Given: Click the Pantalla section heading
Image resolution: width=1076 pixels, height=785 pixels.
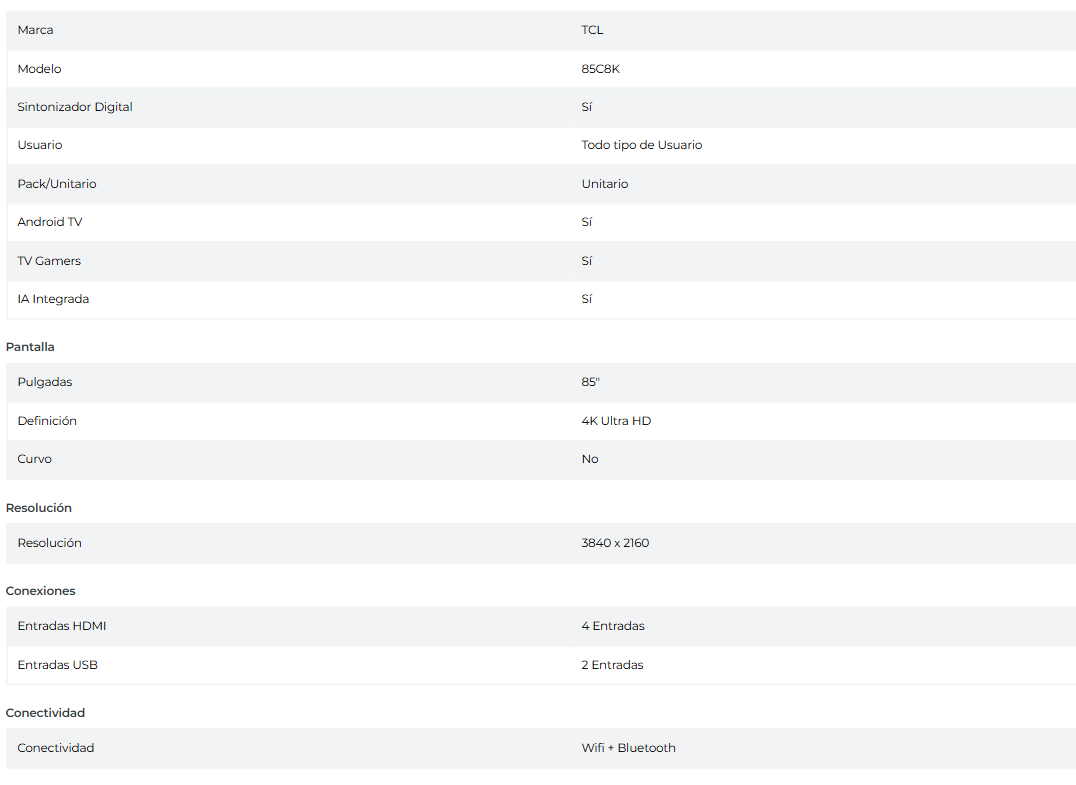Looking at the screenshot, I should (30, 347).
